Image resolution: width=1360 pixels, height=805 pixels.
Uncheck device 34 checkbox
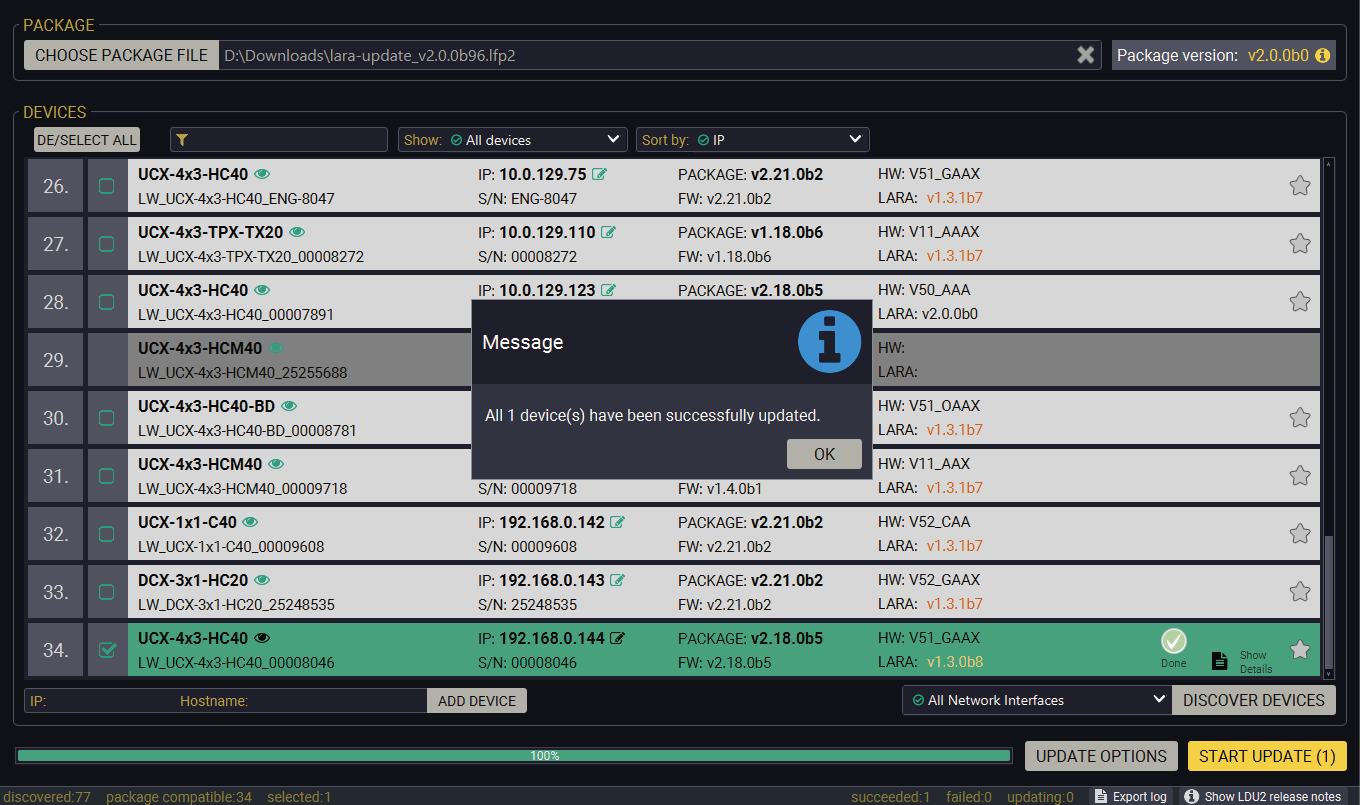tap(106, 650)
